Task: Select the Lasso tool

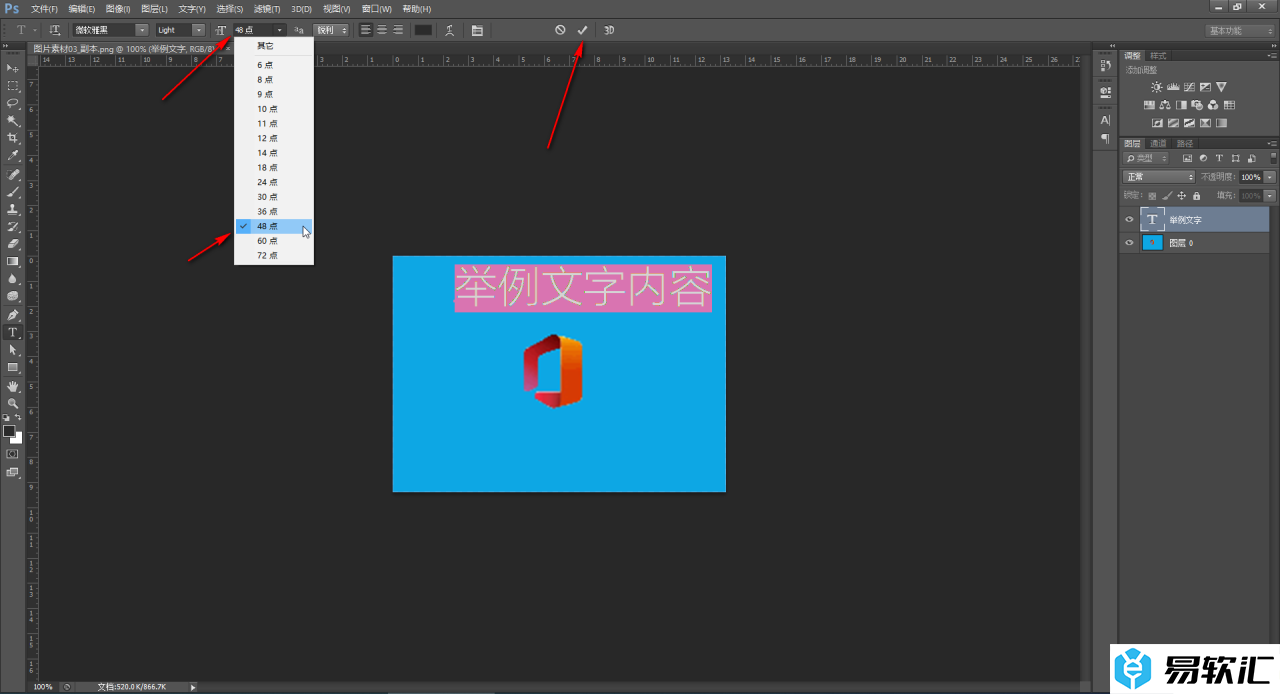Action: pyautogui.click(x=13, y=103)
